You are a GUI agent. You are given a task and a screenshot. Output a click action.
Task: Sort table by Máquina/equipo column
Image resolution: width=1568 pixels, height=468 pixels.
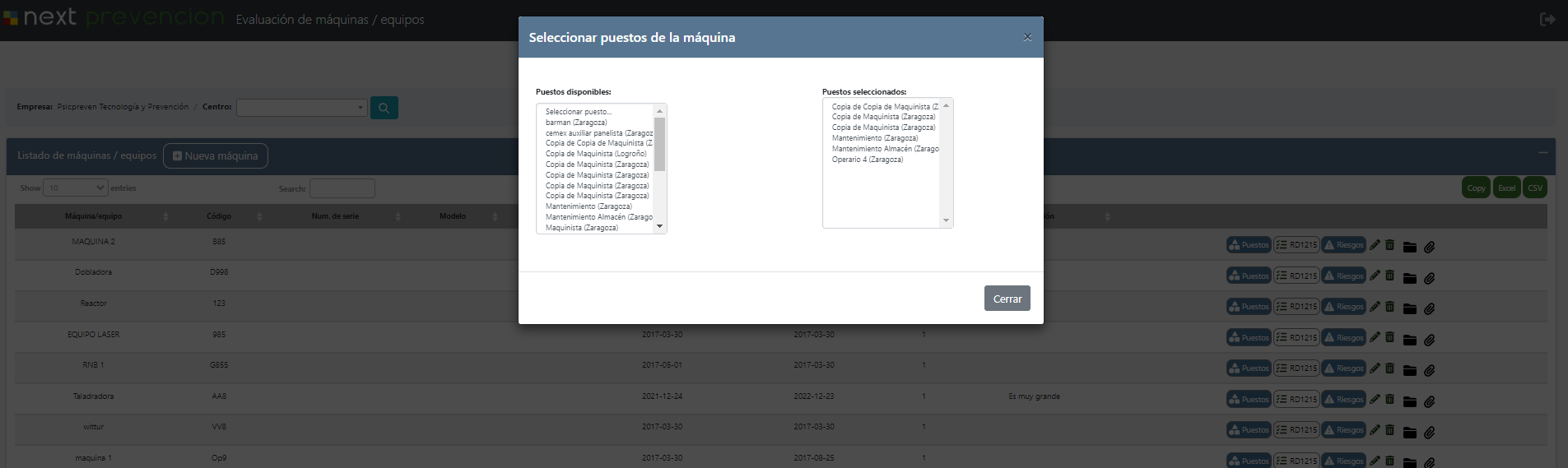[94, 216]
